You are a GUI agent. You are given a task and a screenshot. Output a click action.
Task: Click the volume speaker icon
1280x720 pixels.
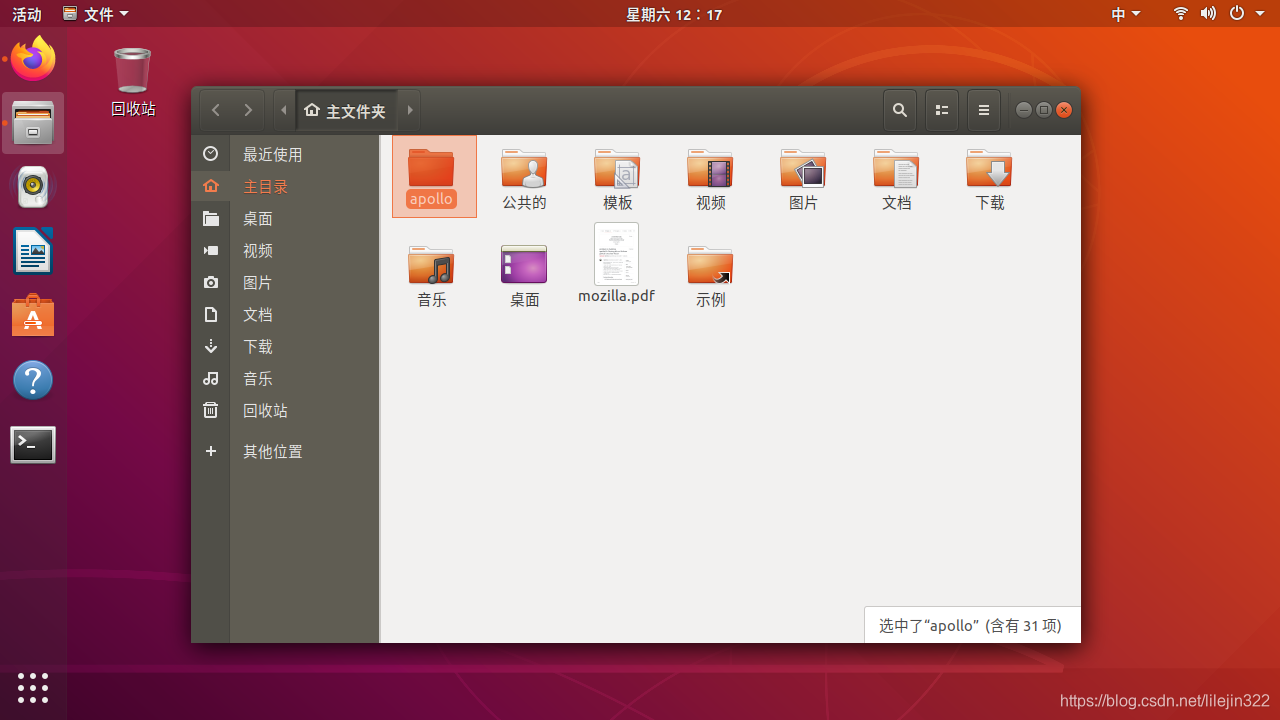pyautogui.click(x=1208, y=14)
